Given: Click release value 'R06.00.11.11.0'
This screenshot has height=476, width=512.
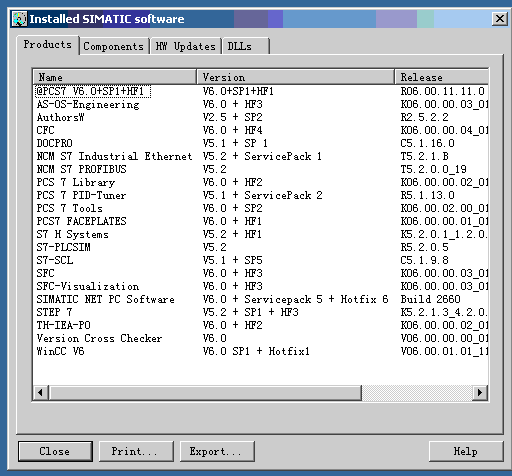Looking at the screenshot, I should [442, 91].
